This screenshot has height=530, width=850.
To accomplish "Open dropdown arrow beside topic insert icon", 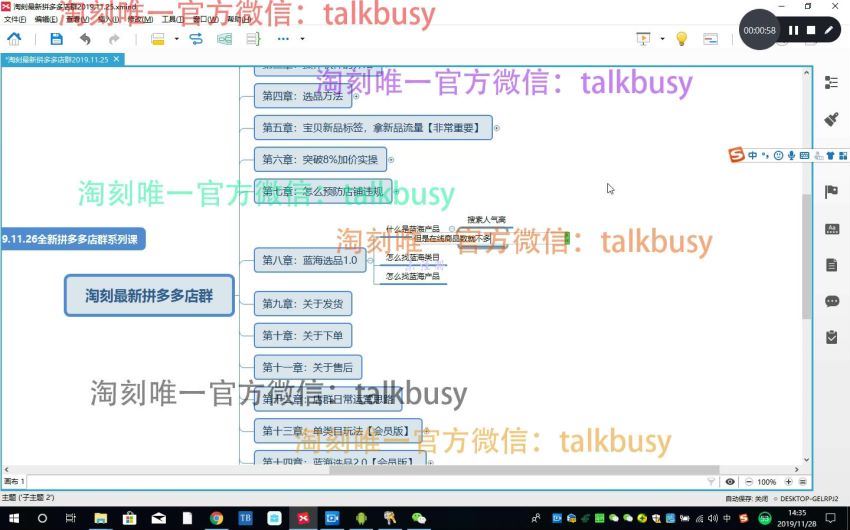I will click(176, 39).
